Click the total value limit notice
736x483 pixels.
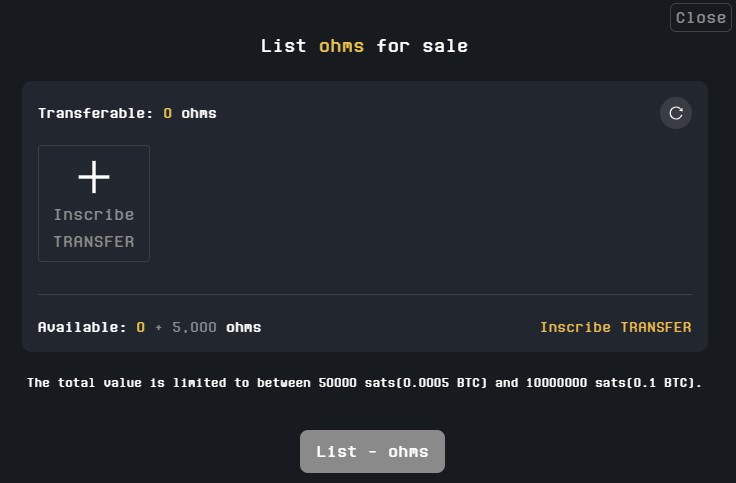[364, 383]
